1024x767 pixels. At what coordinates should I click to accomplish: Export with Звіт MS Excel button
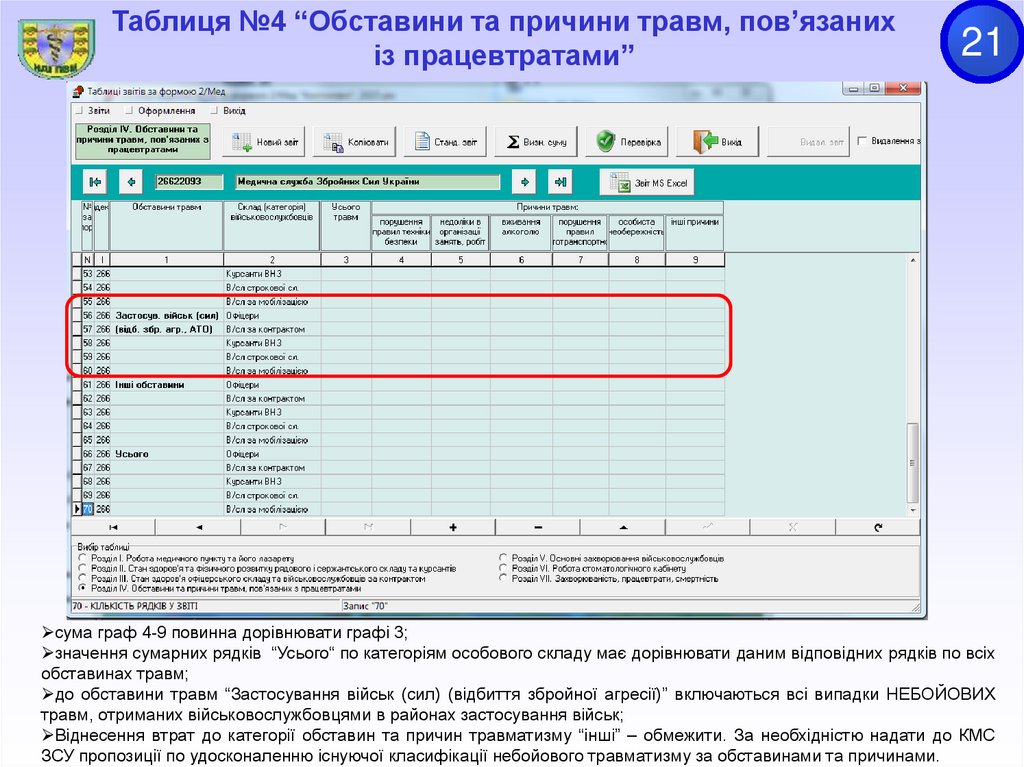point(647,183)
